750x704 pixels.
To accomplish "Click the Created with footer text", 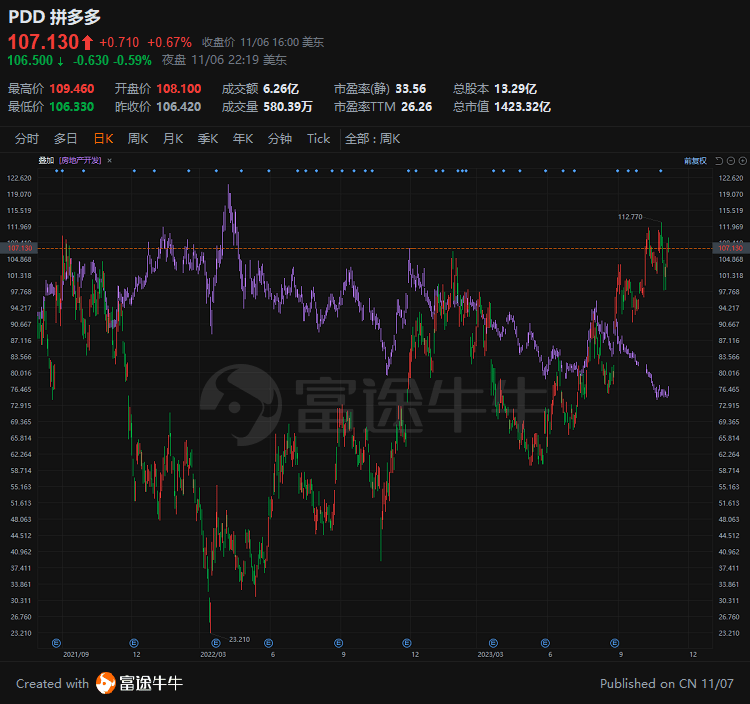I will (x=53, y=683).
